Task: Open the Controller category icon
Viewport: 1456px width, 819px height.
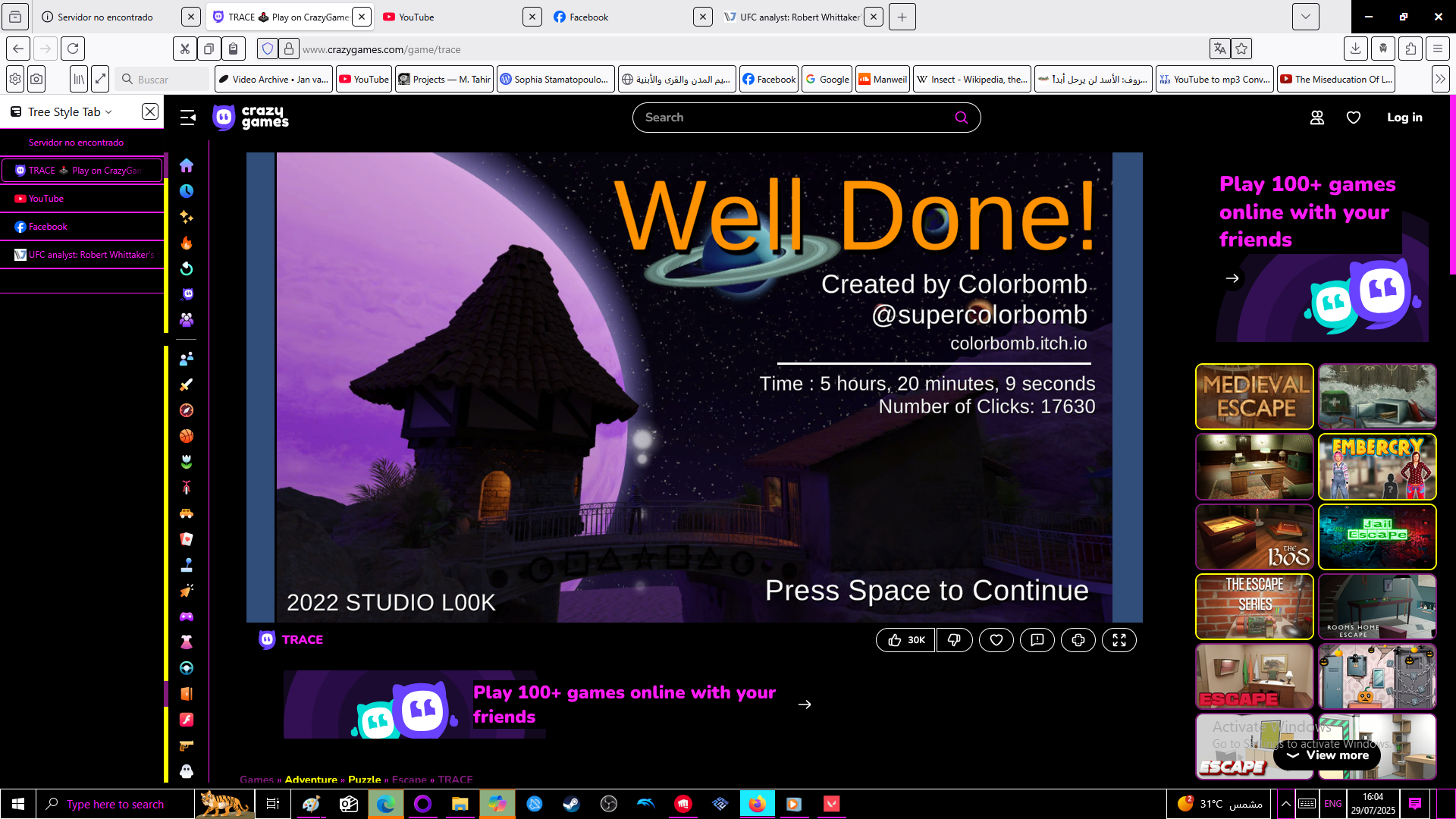Action: [187, 617]
